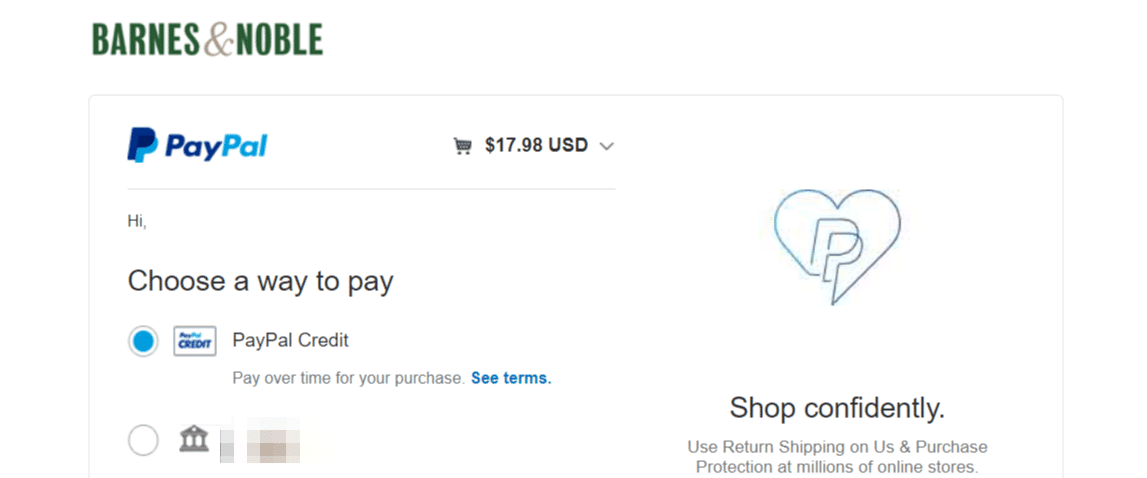Screen dimensions: 1147x478
Task: Click the ampersand in Barnes & Noble logo
Action: point(217,40)
